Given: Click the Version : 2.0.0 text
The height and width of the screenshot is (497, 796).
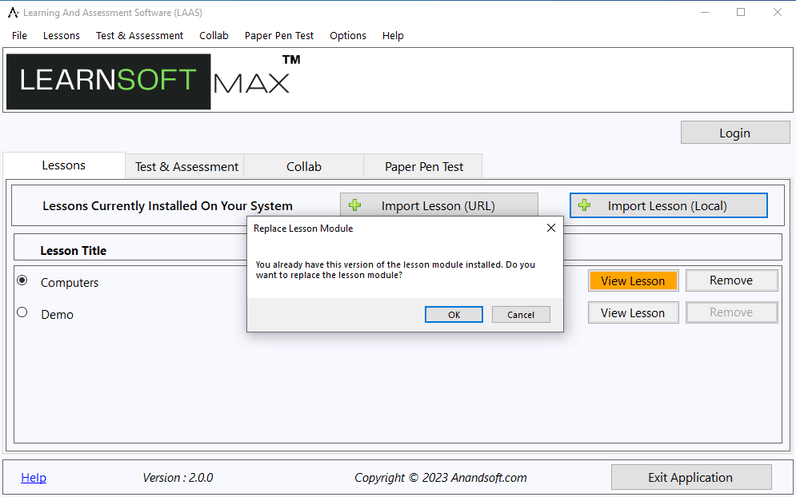Looking at the screenshot, I should tap(178, 478).
